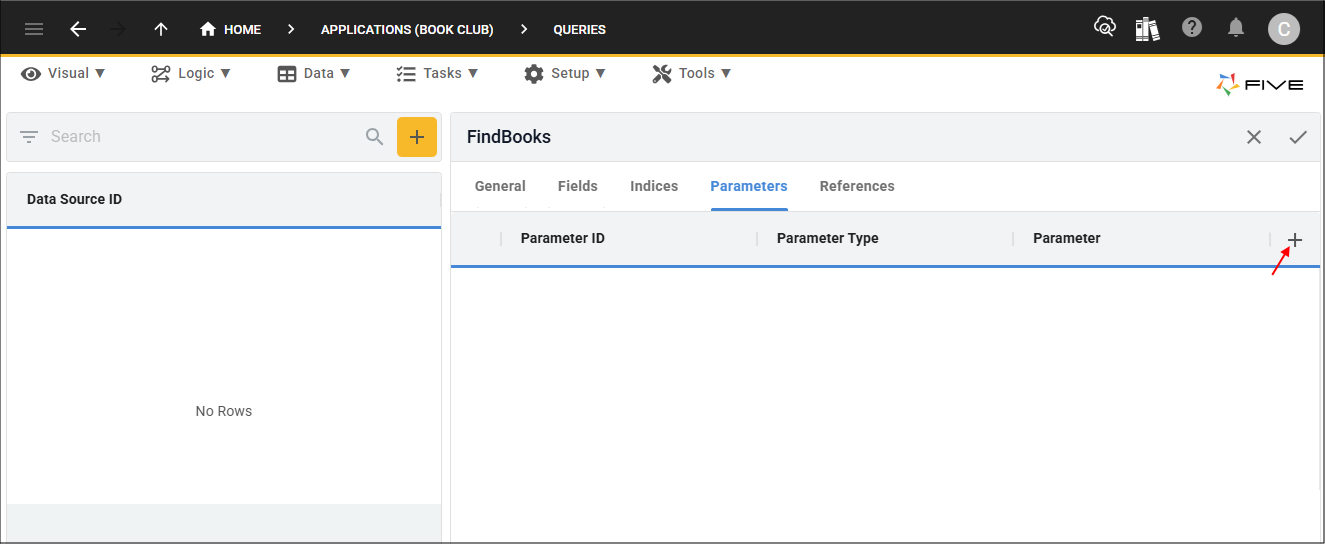
Task: Navigate up with the up arrow
Action: pos(161,29)
